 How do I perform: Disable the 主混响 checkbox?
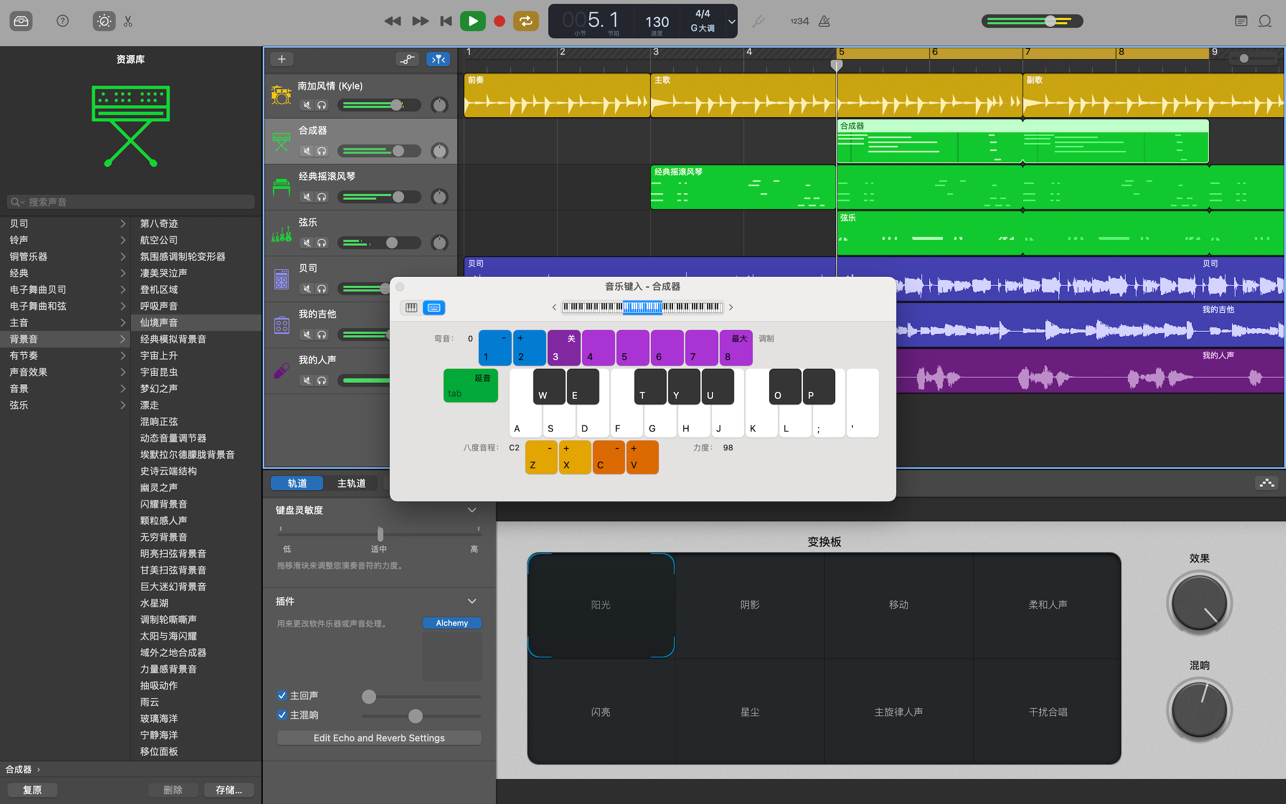(x=282, y=716)
